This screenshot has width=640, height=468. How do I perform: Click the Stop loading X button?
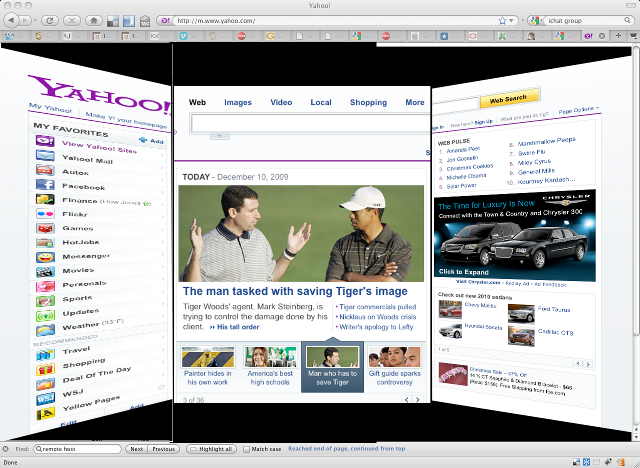click(x=72, y=20)
